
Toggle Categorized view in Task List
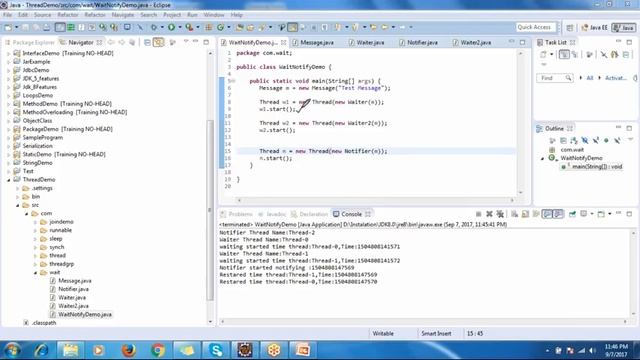coord(564,54)
